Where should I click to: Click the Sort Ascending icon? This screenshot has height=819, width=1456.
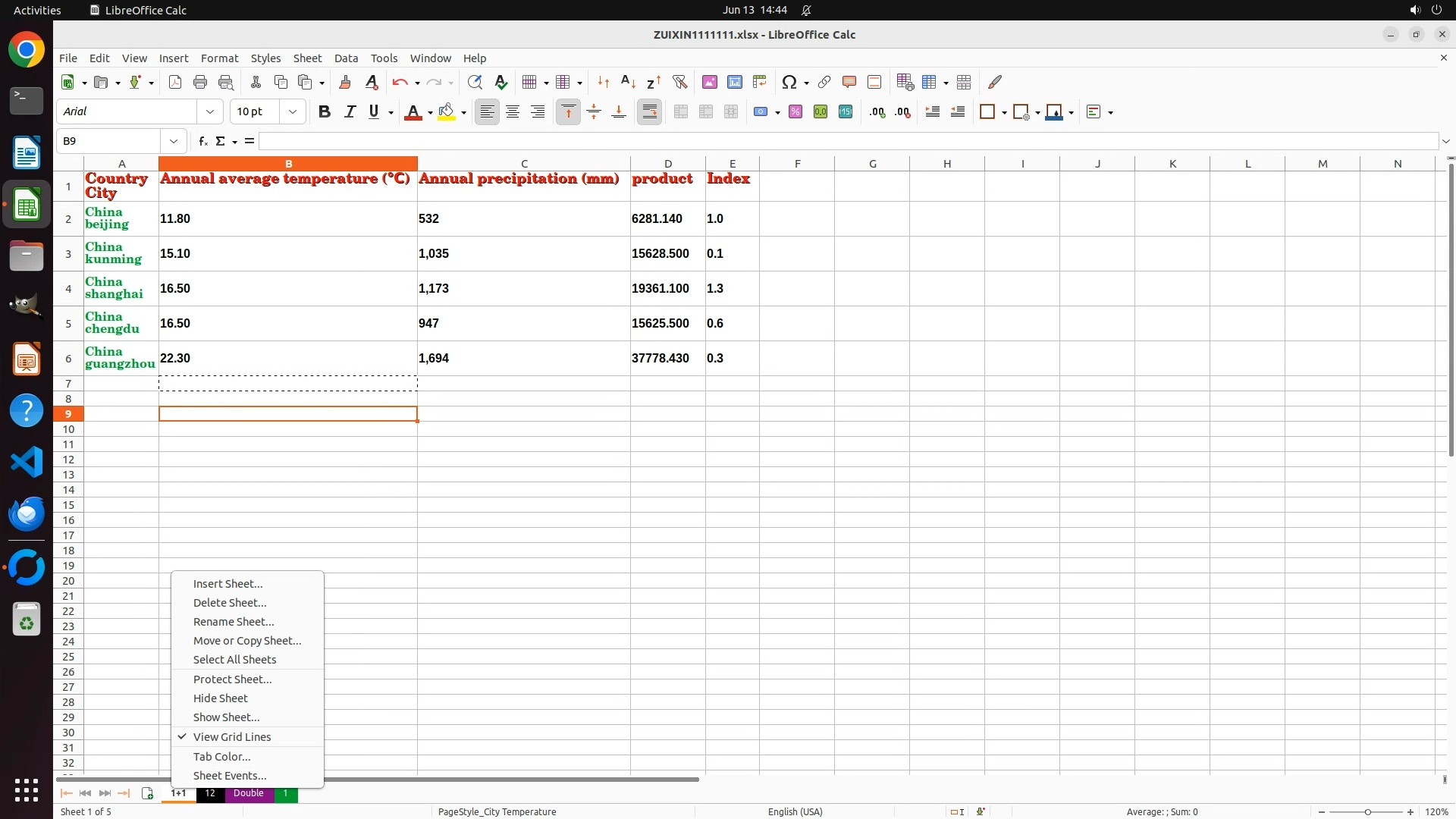pyautogui.click(x=628, y=82)
